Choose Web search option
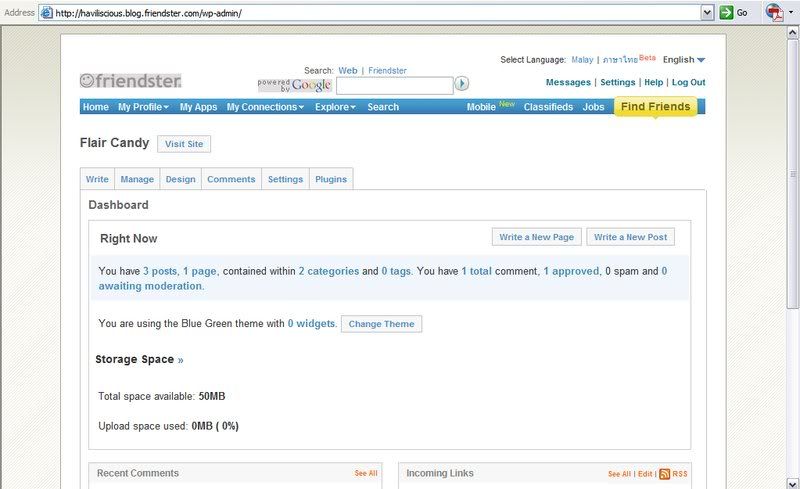Screen dimensions: 800x489 (x=347, y=70)
